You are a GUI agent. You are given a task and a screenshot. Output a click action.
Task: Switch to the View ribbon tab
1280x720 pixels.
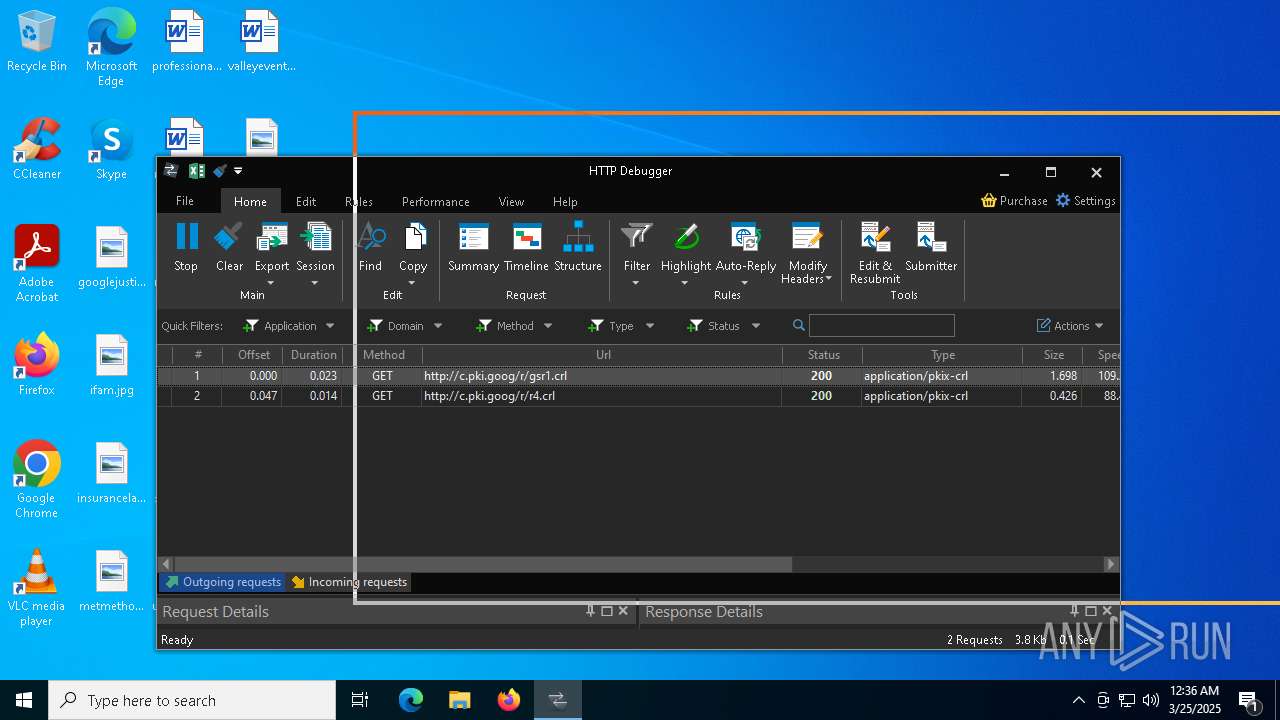coord(511,201)
